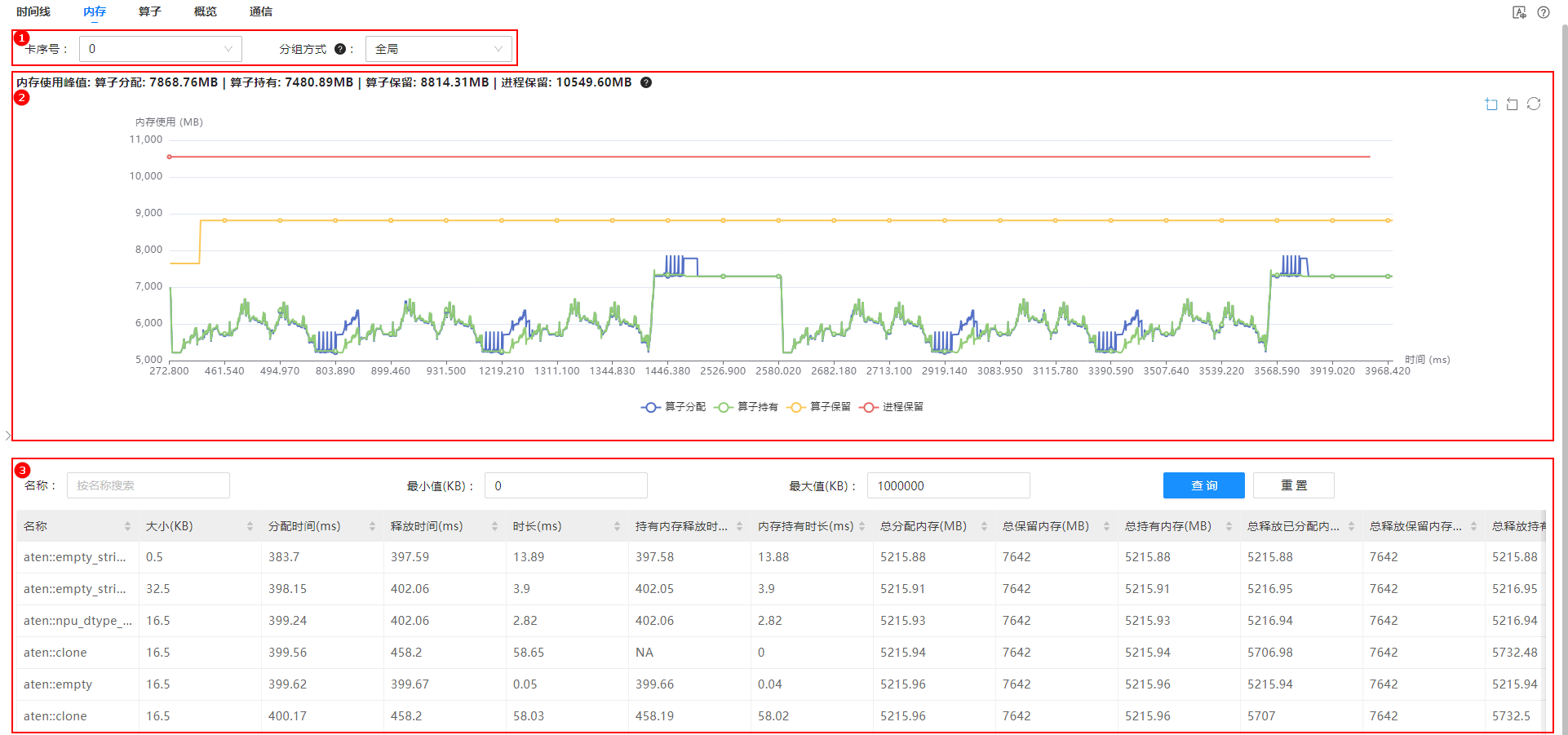Image resolution: width=1568 pixels, height=735 pixels.
Task: Sort by 持有内存释放时 column sort arrows
Action: [x=739, y=526]
